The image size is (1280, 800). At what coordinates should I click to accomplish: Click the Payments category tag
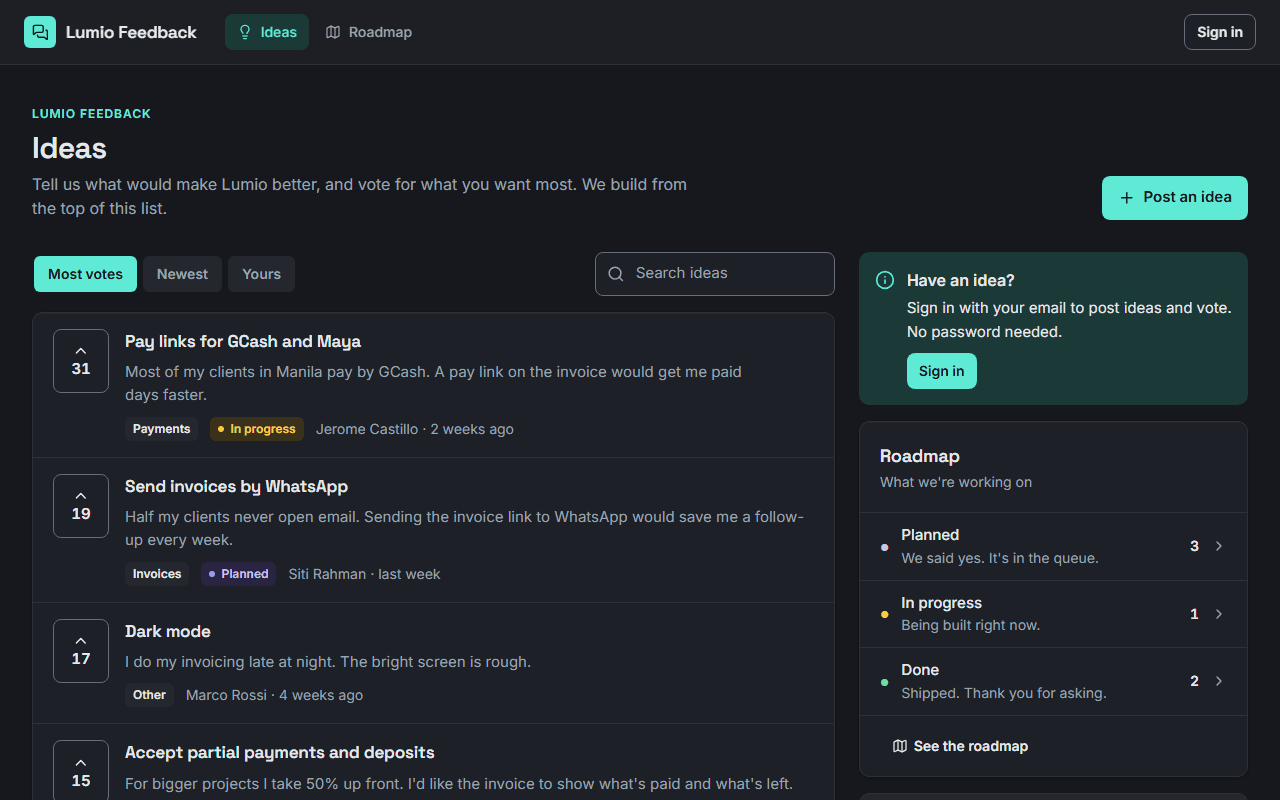click(161, 429)
